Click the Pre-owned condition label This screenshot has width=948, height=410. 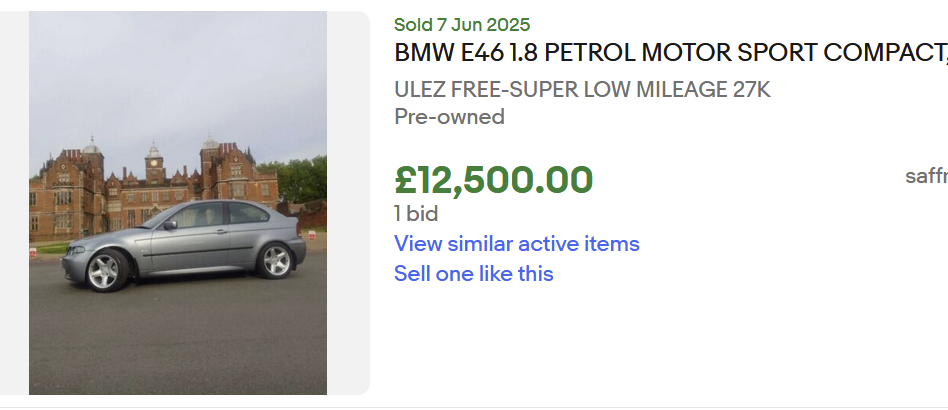tap(449, 117)
